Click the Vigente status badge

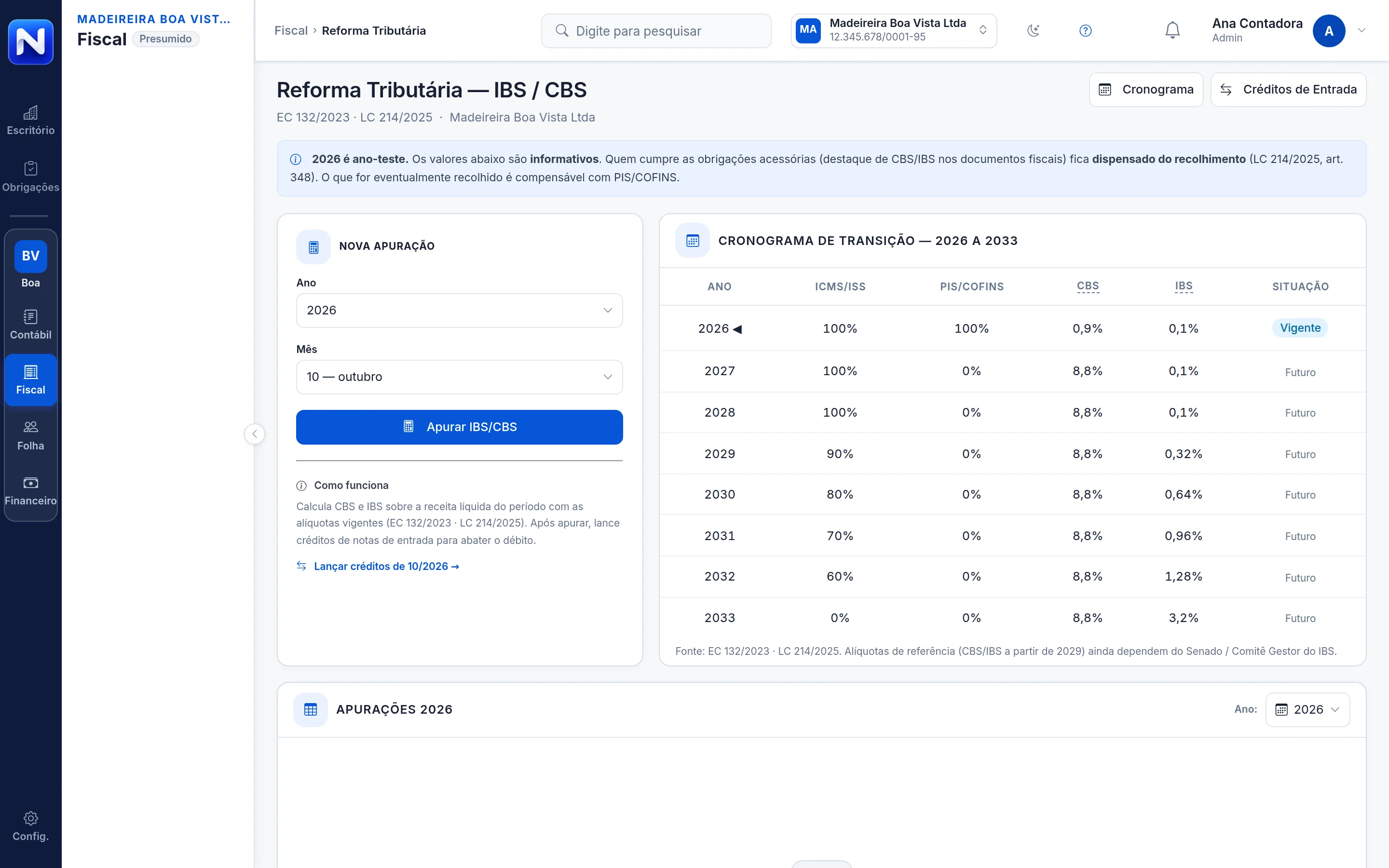click(1300, 328)
